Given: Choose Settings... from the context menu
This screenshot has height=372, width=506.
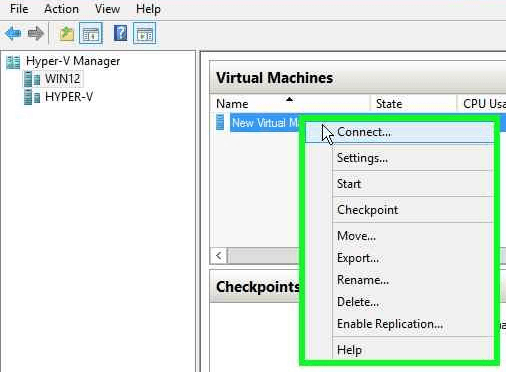Looking at the screenshot, I should point(399,158).
